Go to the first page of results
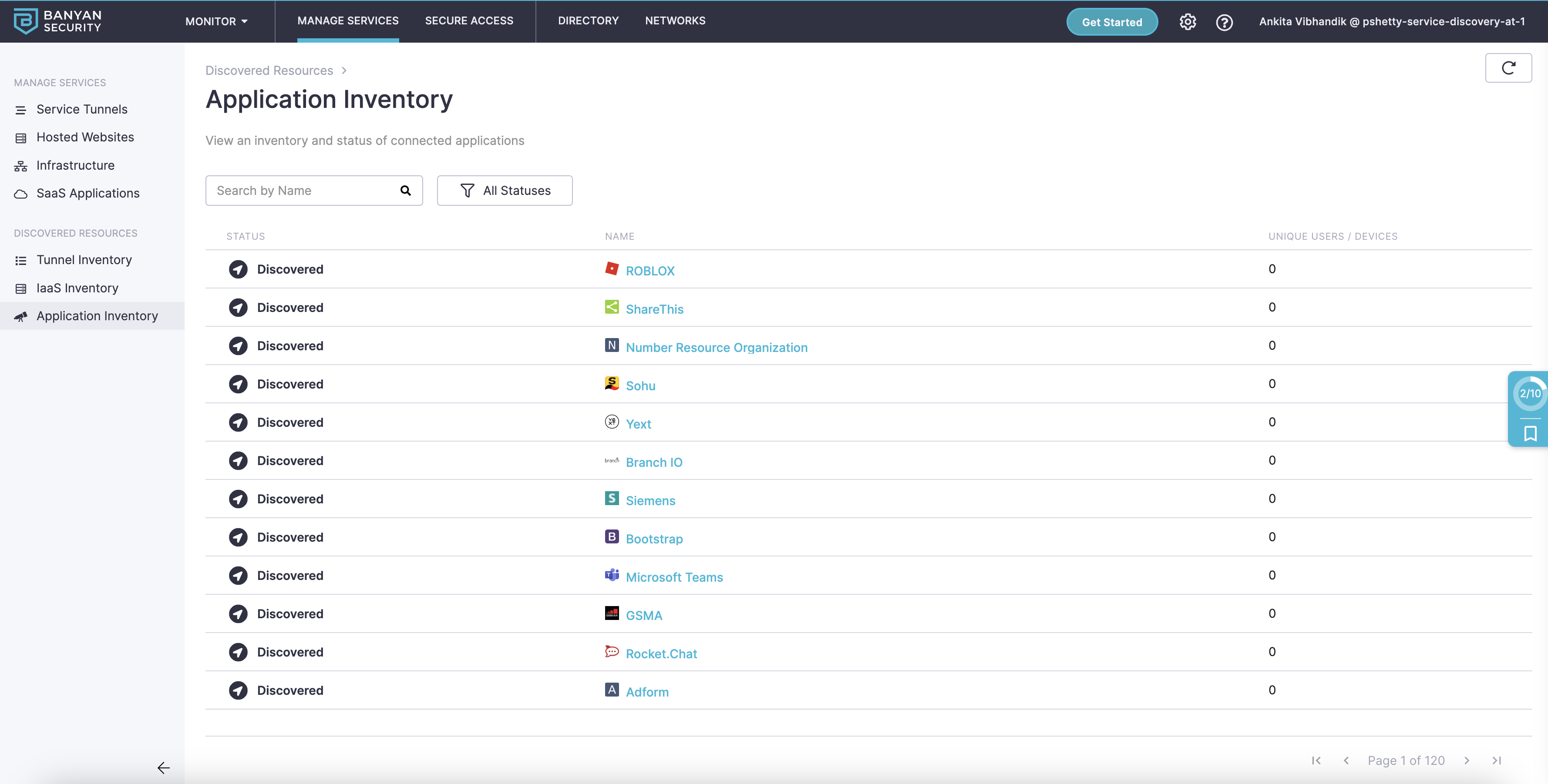The image size is (1548, 784). point(1316,761)
